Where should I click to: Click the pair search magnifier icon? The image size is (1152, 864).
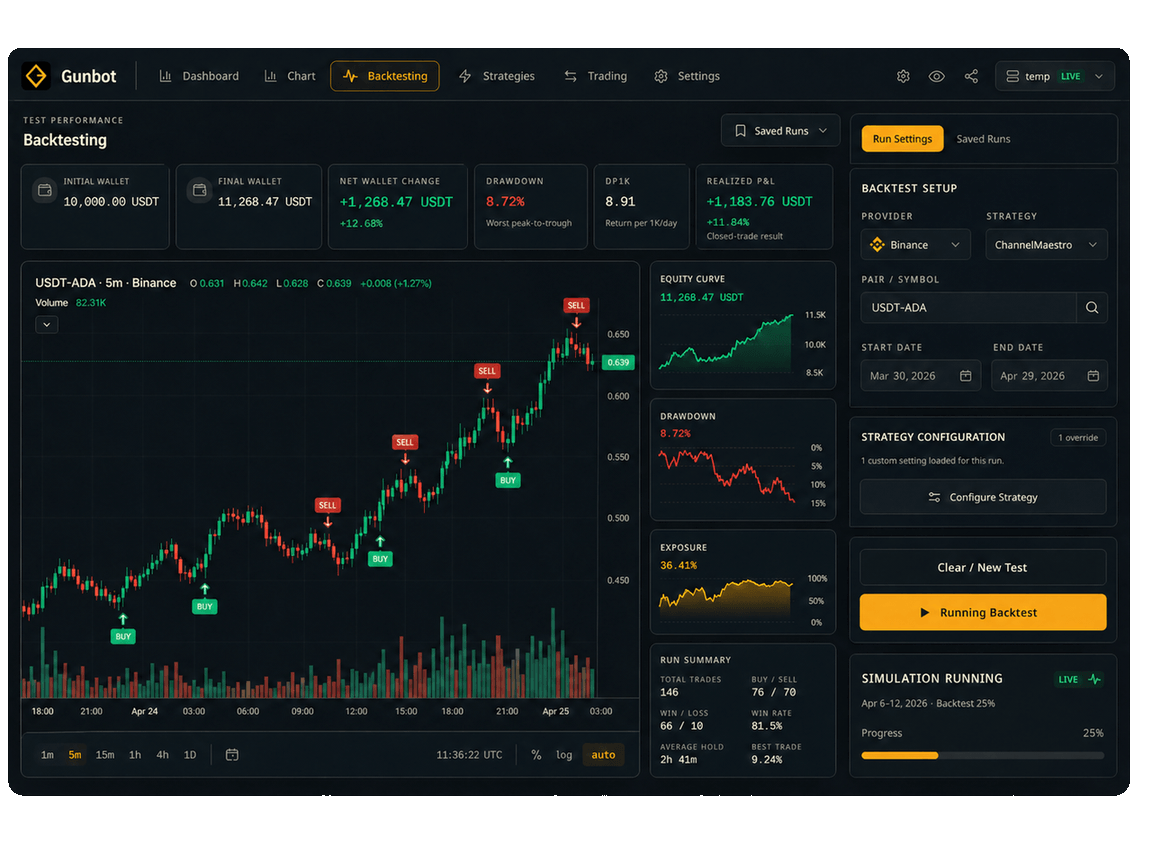(x=1092, y=308)
